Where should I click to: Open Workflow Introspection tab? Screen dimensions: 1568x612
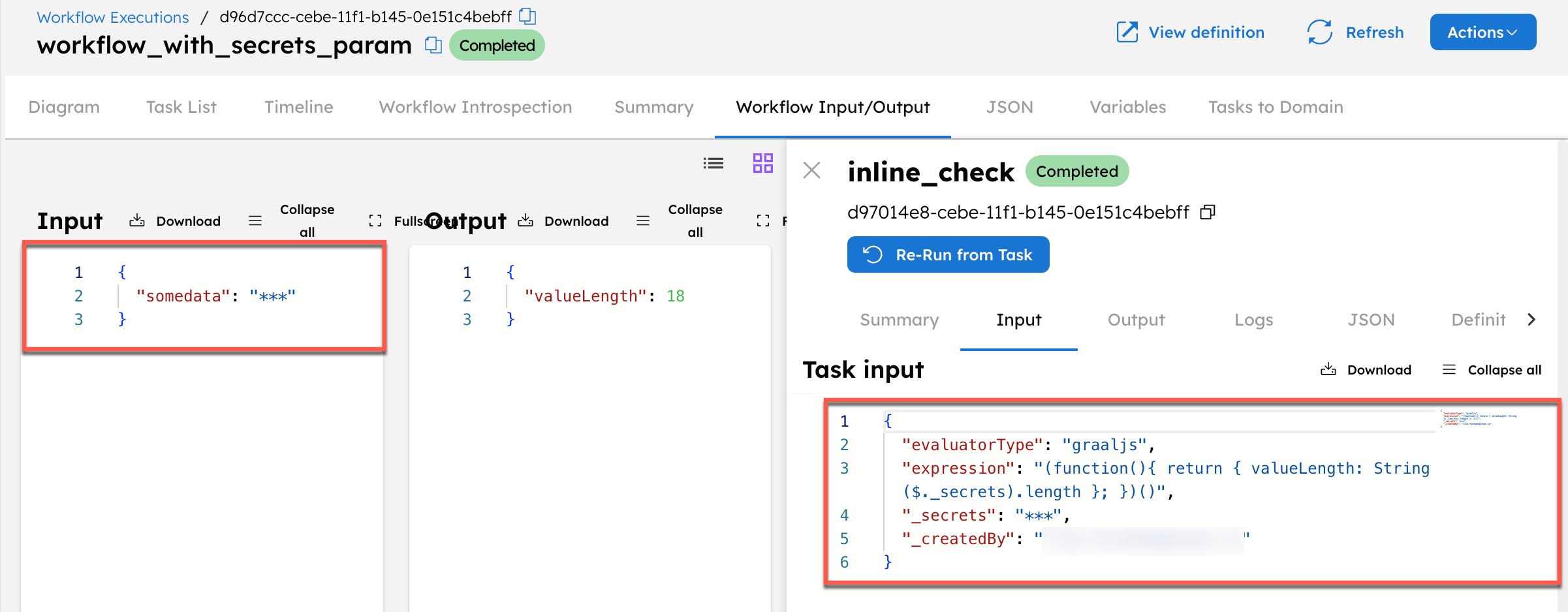tap(475, 107)
